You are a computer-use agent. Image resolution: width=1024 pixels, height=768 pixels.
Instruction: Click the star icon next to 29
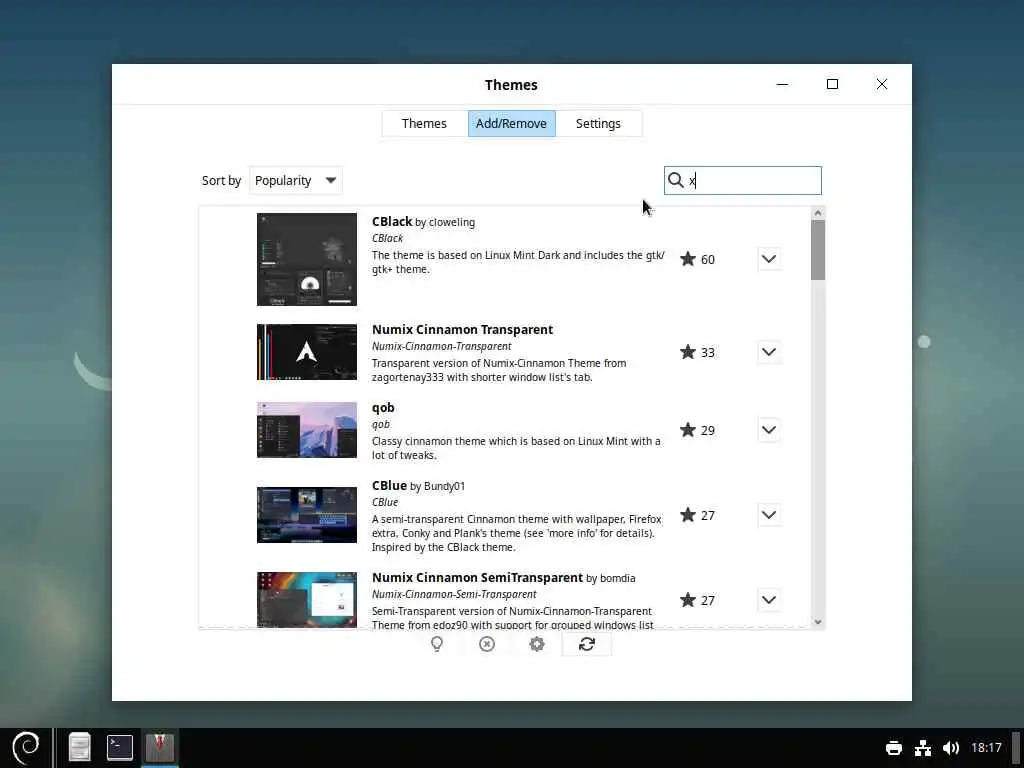pyautogui.click(x=688, y=430)
